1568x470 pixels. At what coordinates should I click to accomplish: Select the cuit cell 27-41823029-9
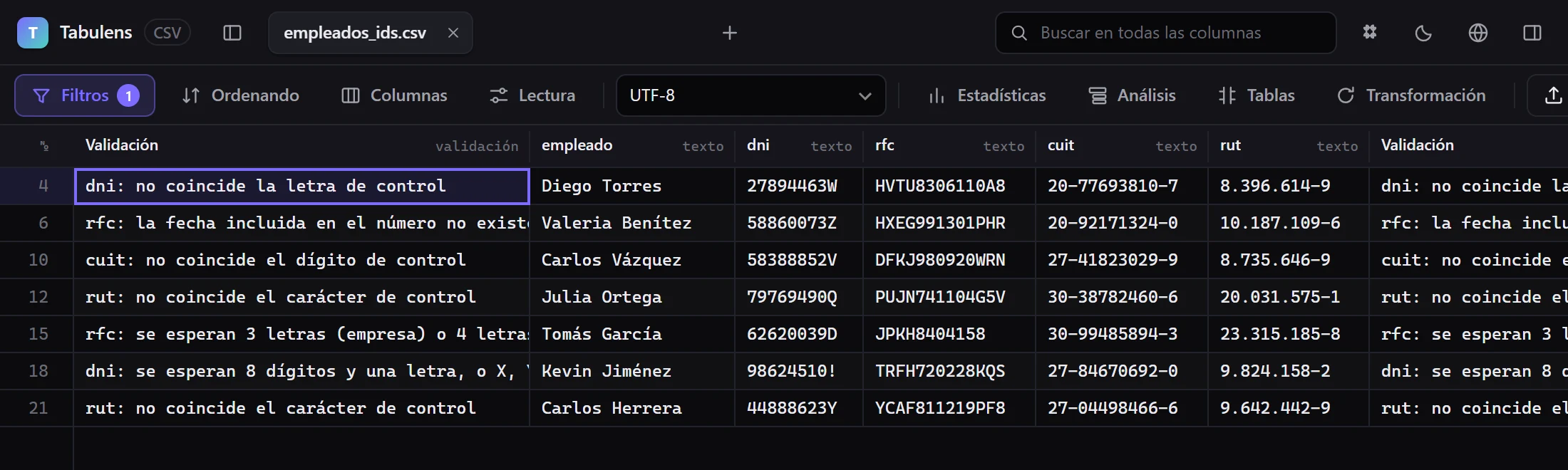coord(1122,260)
